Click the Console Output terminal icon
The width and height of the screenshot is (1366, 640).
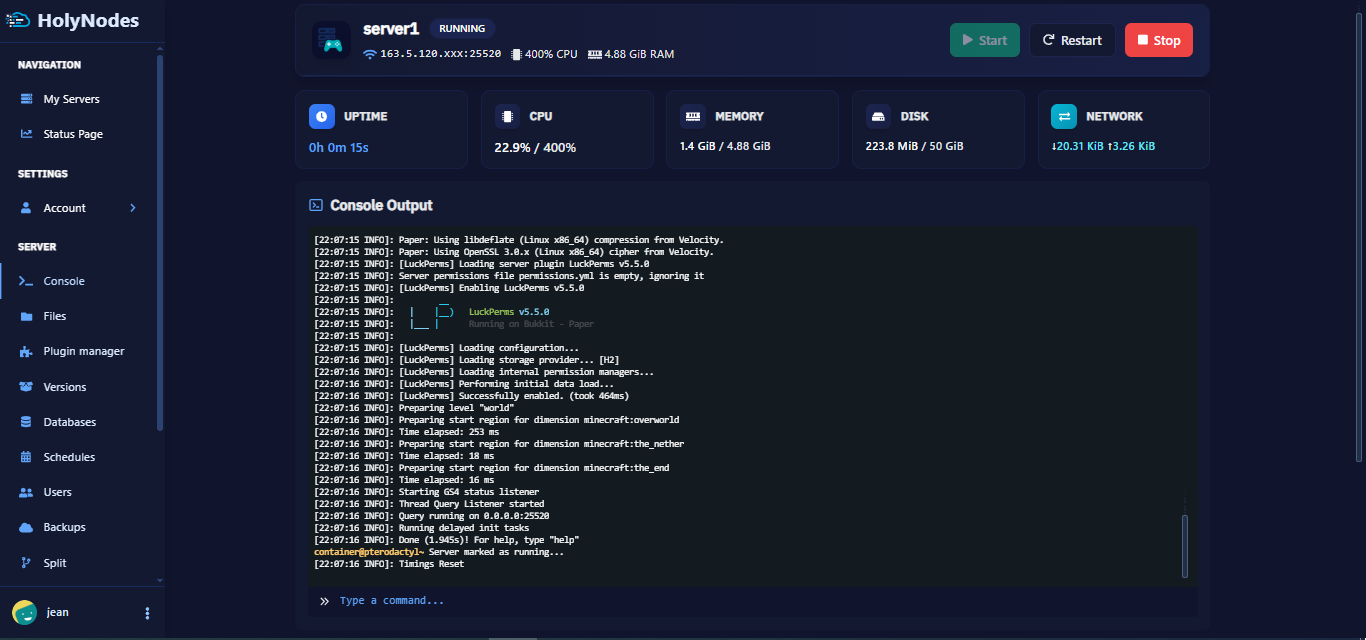coord(316,205)
